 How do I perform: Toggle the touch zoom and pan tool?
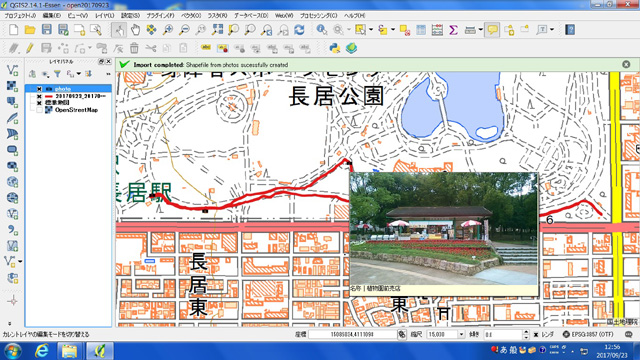tap(119, 30)
